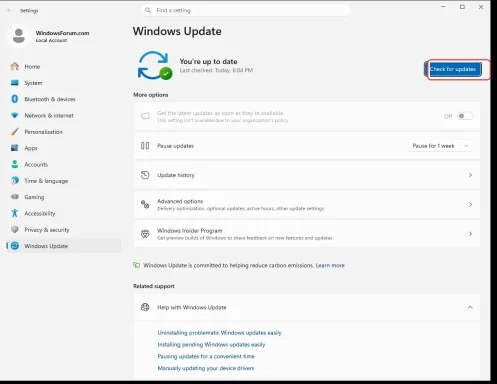Click the Privacy & security shield icon
Screen dimensions: 497x384
[15, 229]
